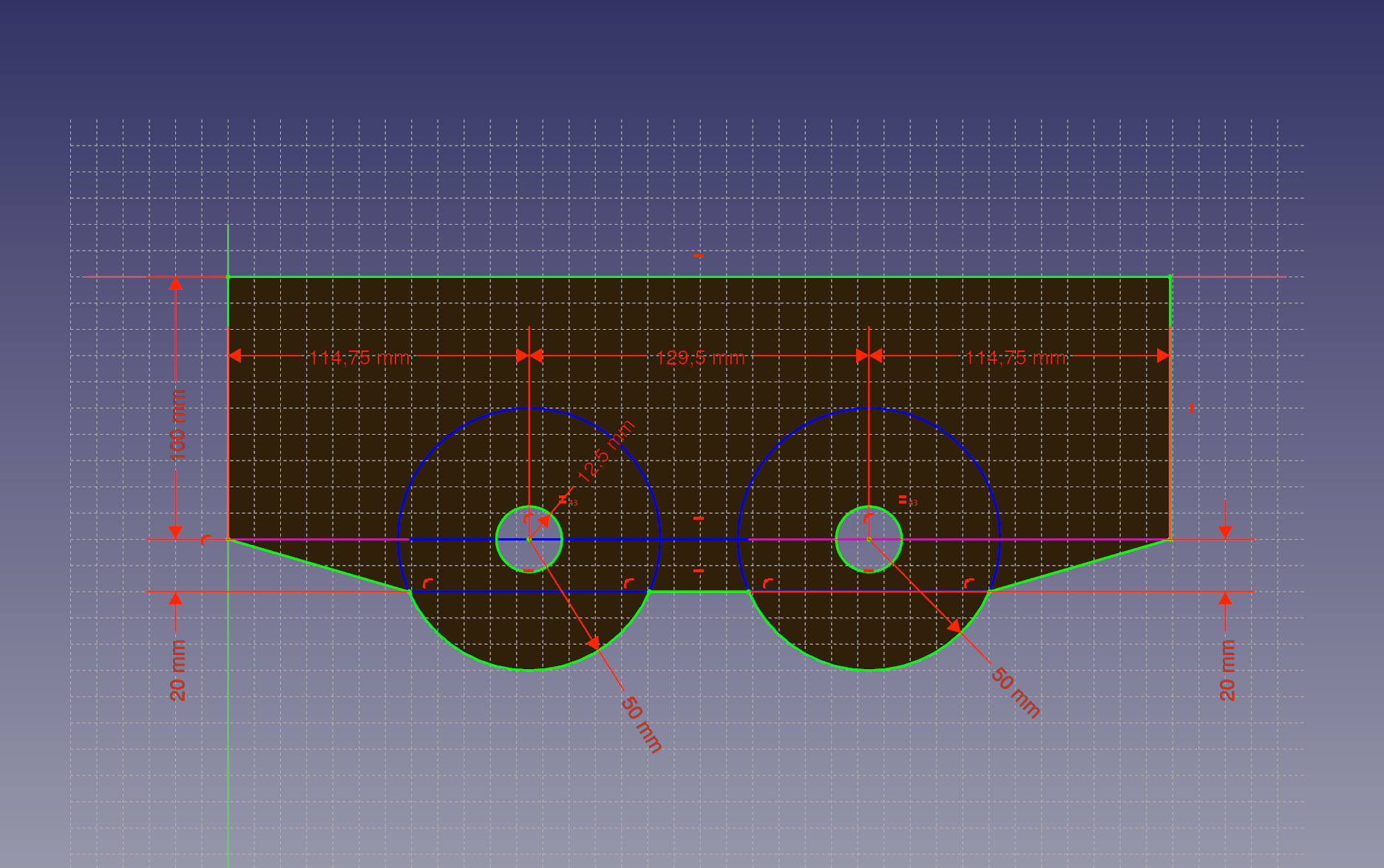This screenshot has width=1384, height=868.
Task: Select the right 114,75 mm dimension label
Action: (x=1015, y=358)
